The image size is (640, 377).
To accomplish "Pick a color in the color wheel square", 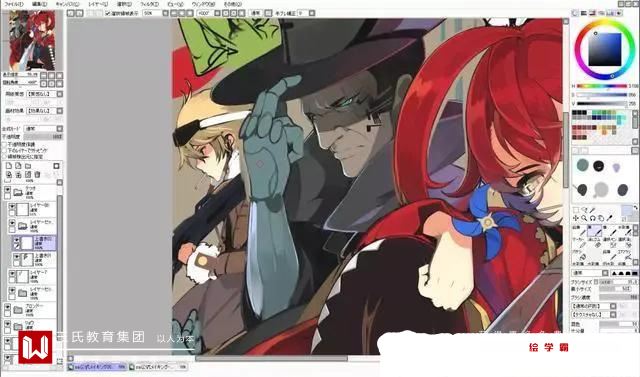I will coord(604,49).
